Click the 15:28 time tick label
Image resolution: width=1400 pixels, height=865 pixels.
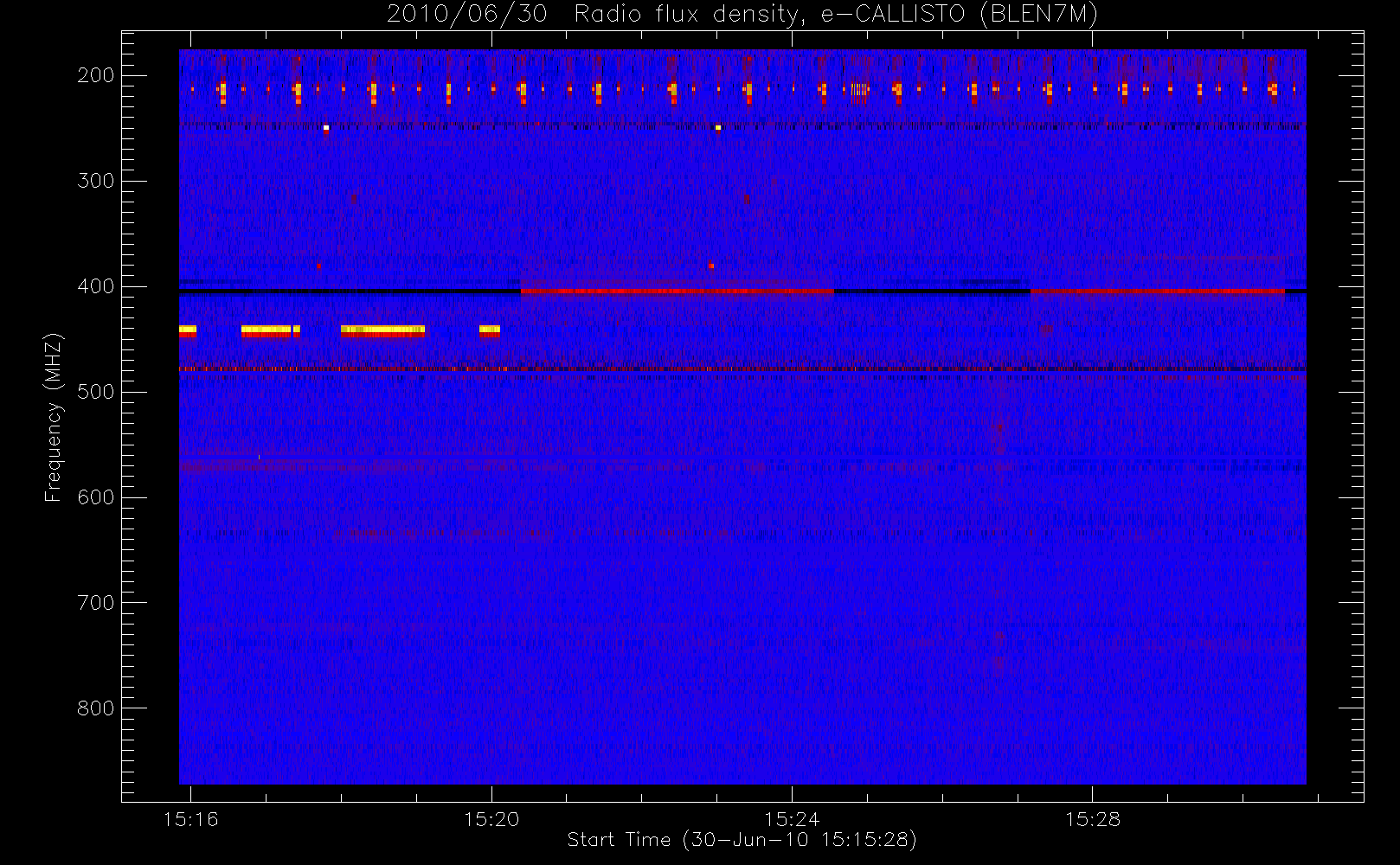pyautogui.click(x=1092, y=819)
